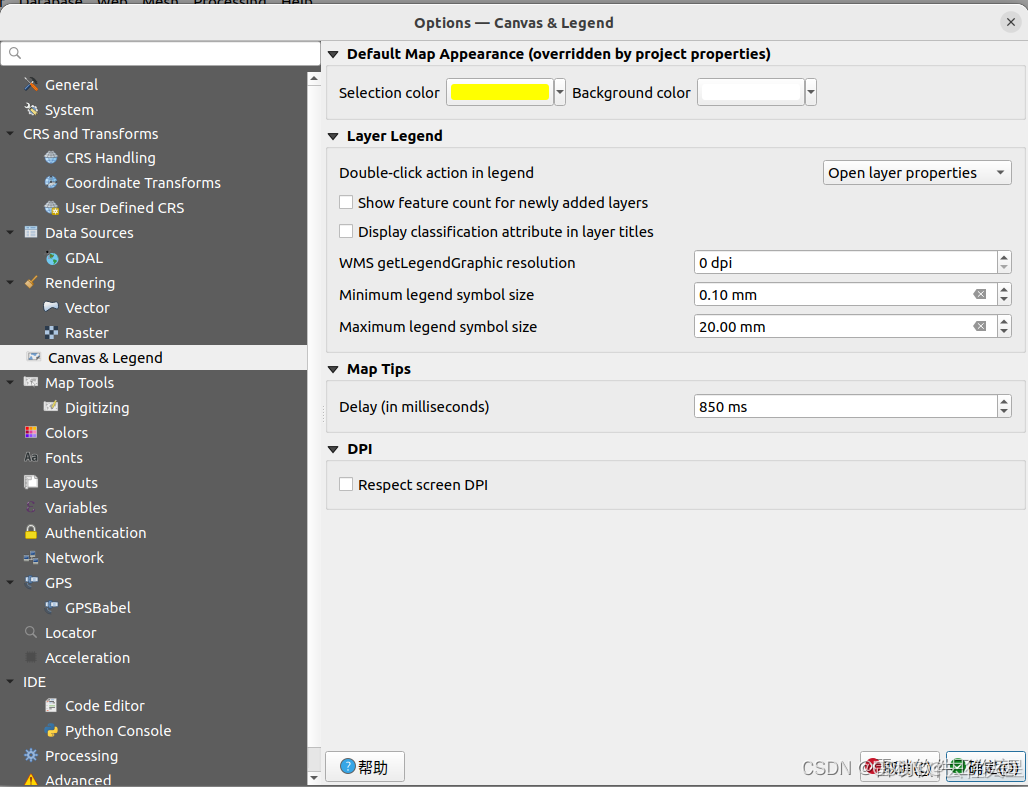
Task: Open the General settings icon
Action: (x=31, y=85)
